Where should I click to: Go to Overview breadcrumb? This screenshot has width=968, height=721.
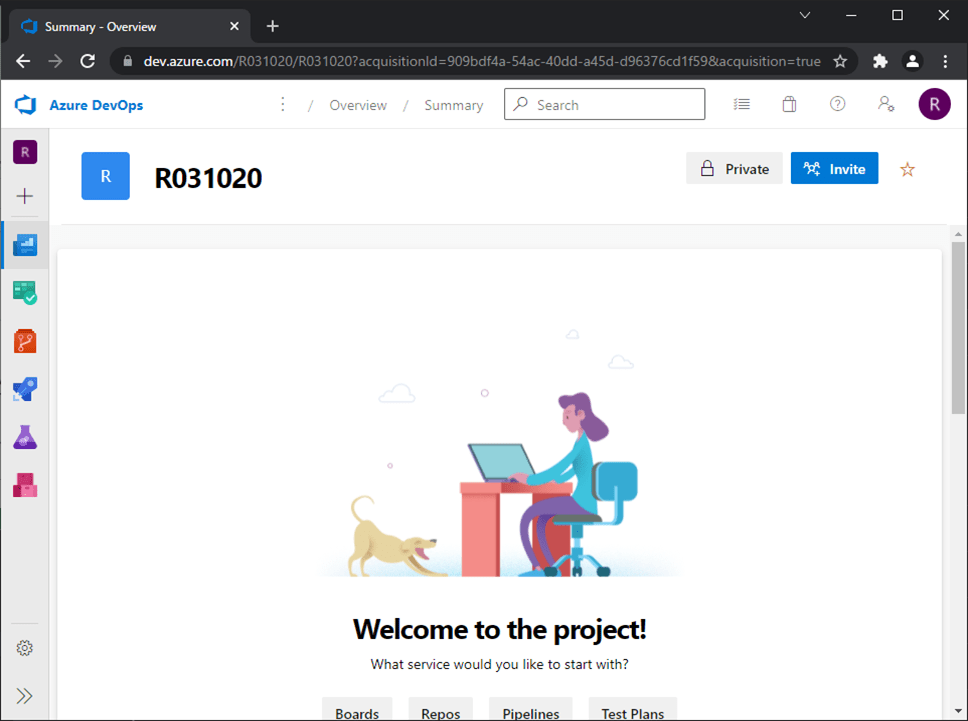tap(358, 105)
